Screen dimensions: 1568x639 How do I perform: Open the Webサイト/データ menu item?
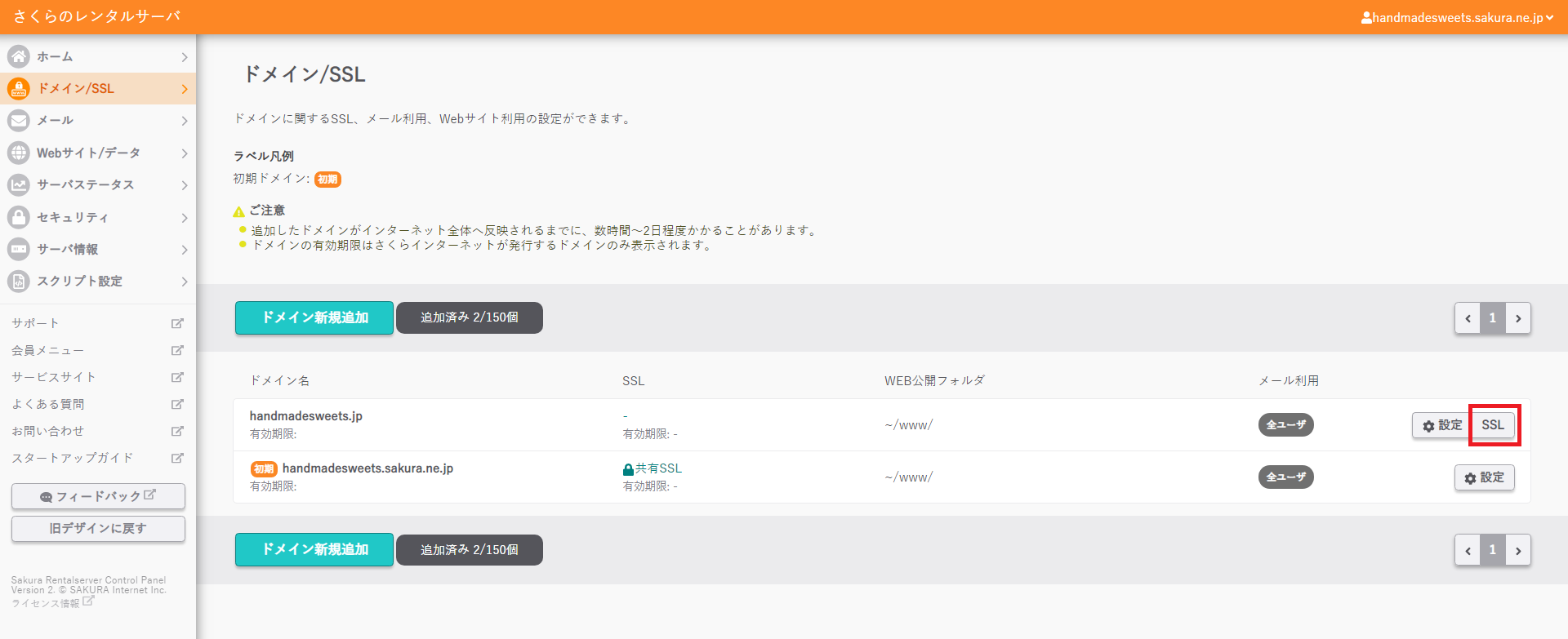coord(98,153)
